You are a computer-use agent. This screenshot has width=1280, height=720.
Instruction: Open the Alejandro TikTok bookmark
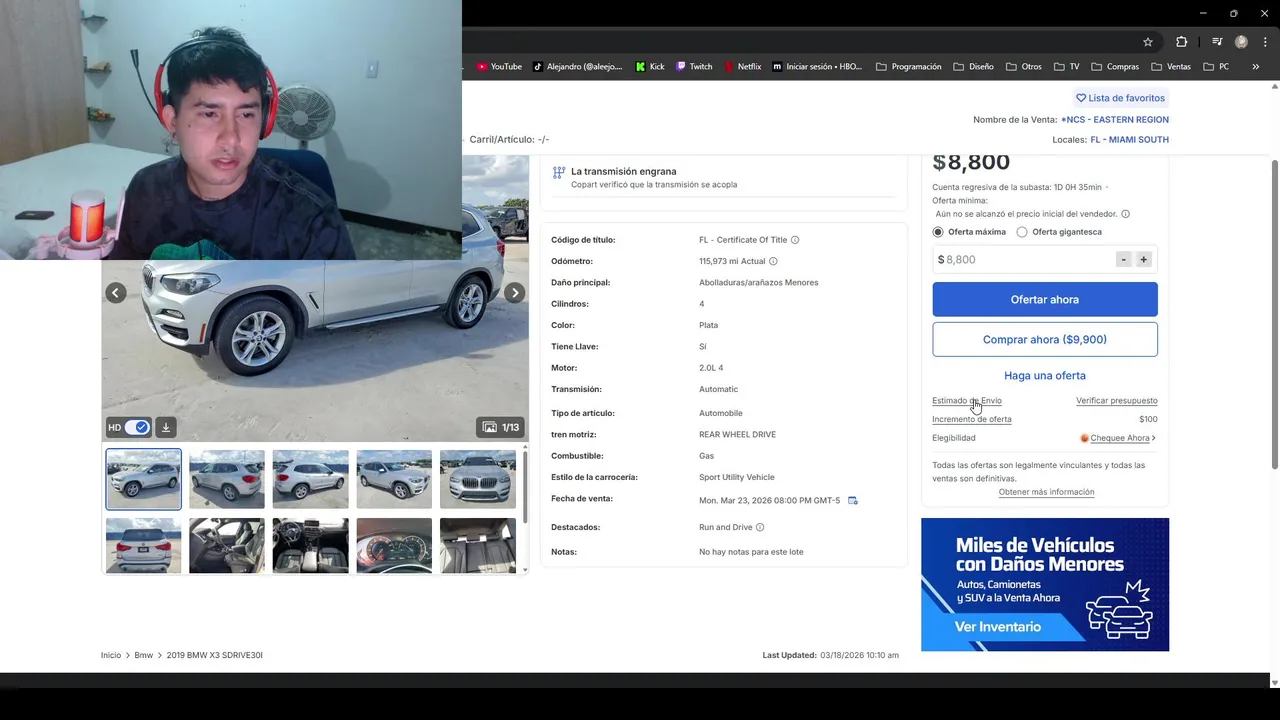coord(577,67)
